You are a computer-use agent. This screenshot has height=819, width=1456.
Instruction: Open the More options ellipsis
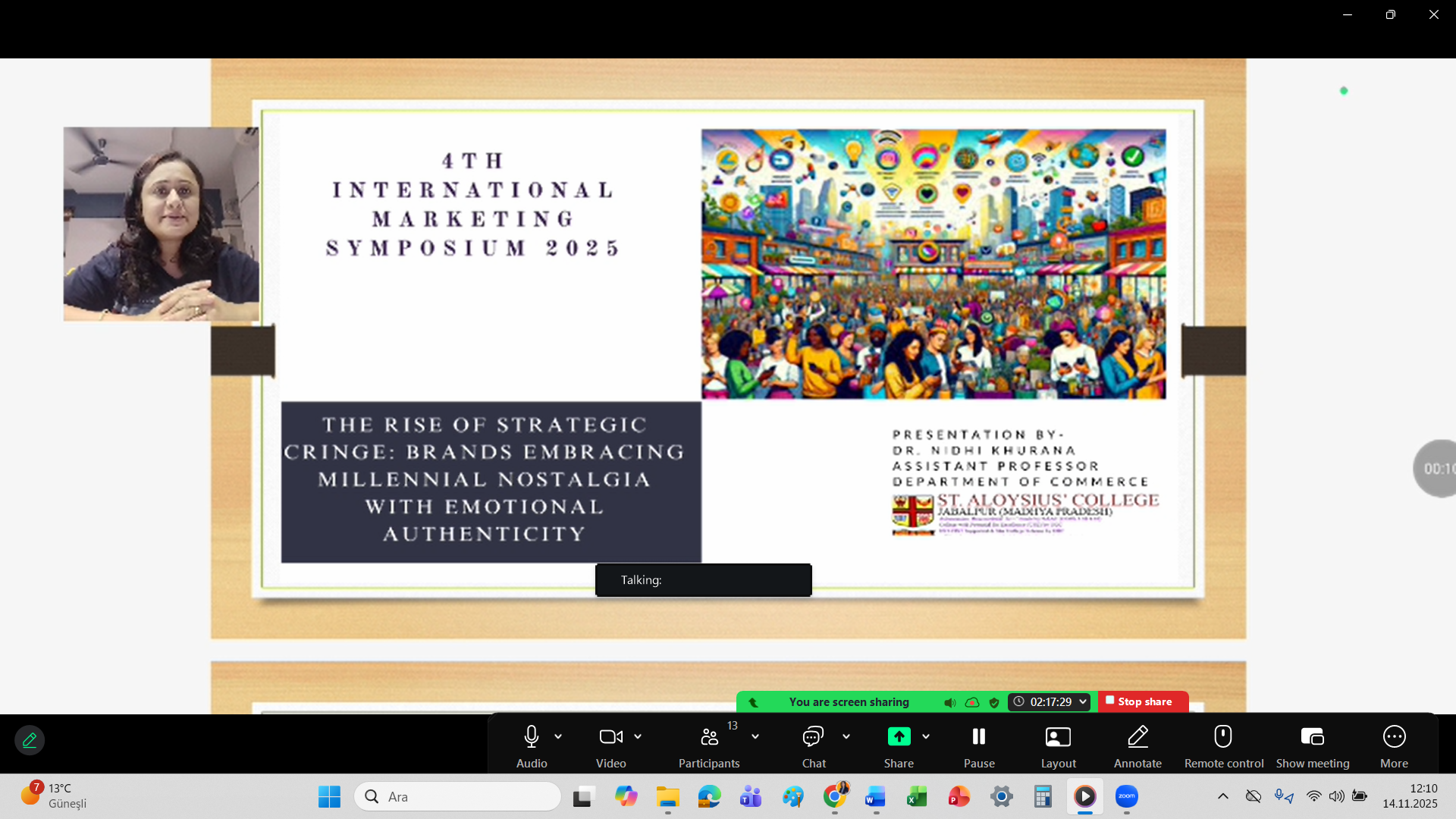coord(1394,737)
